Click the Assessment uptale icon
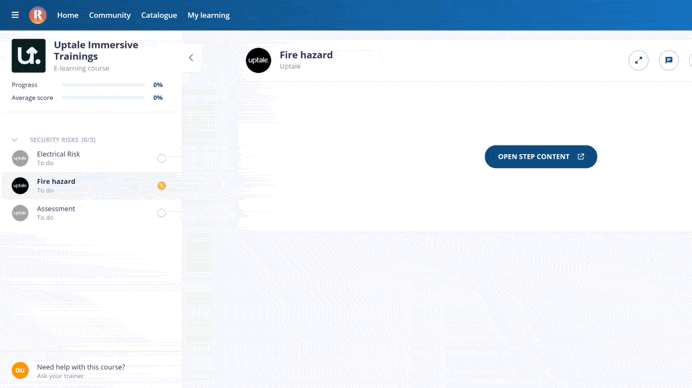 [x=20, y=213]
